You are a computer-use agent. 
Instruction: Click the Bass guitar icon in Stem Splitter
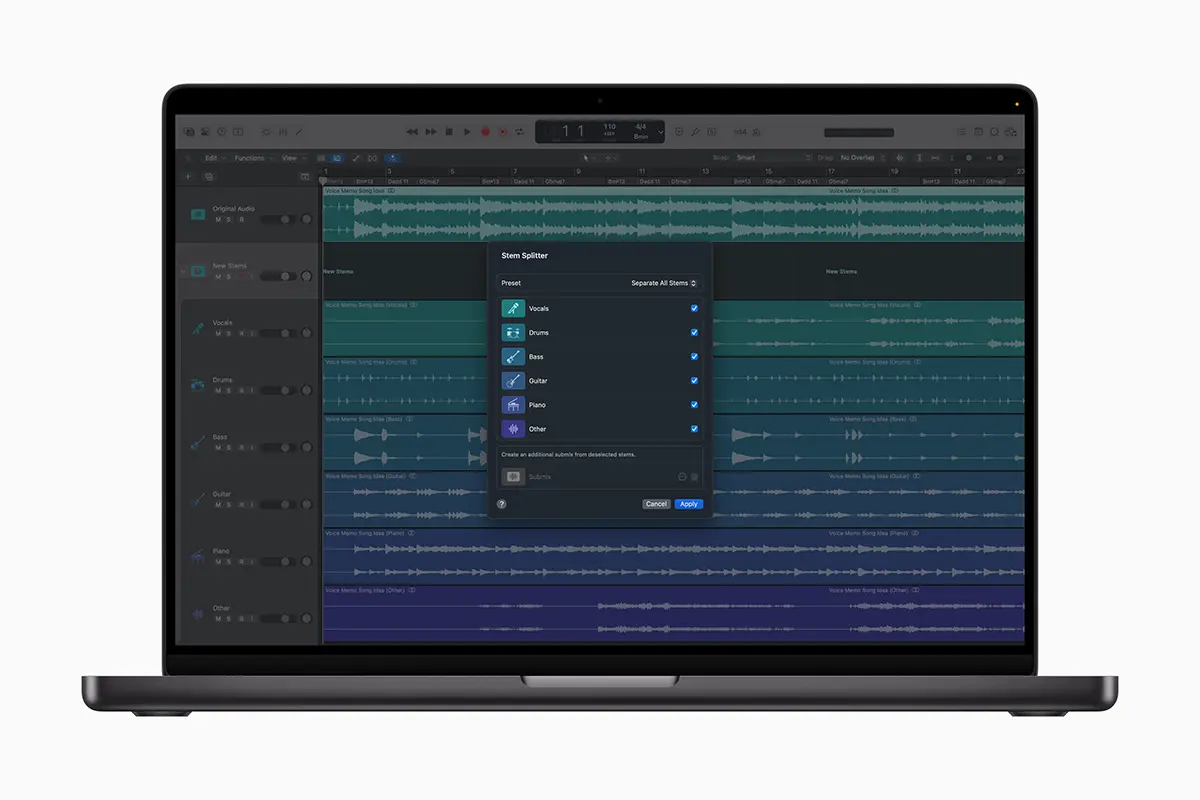(512, 357)
